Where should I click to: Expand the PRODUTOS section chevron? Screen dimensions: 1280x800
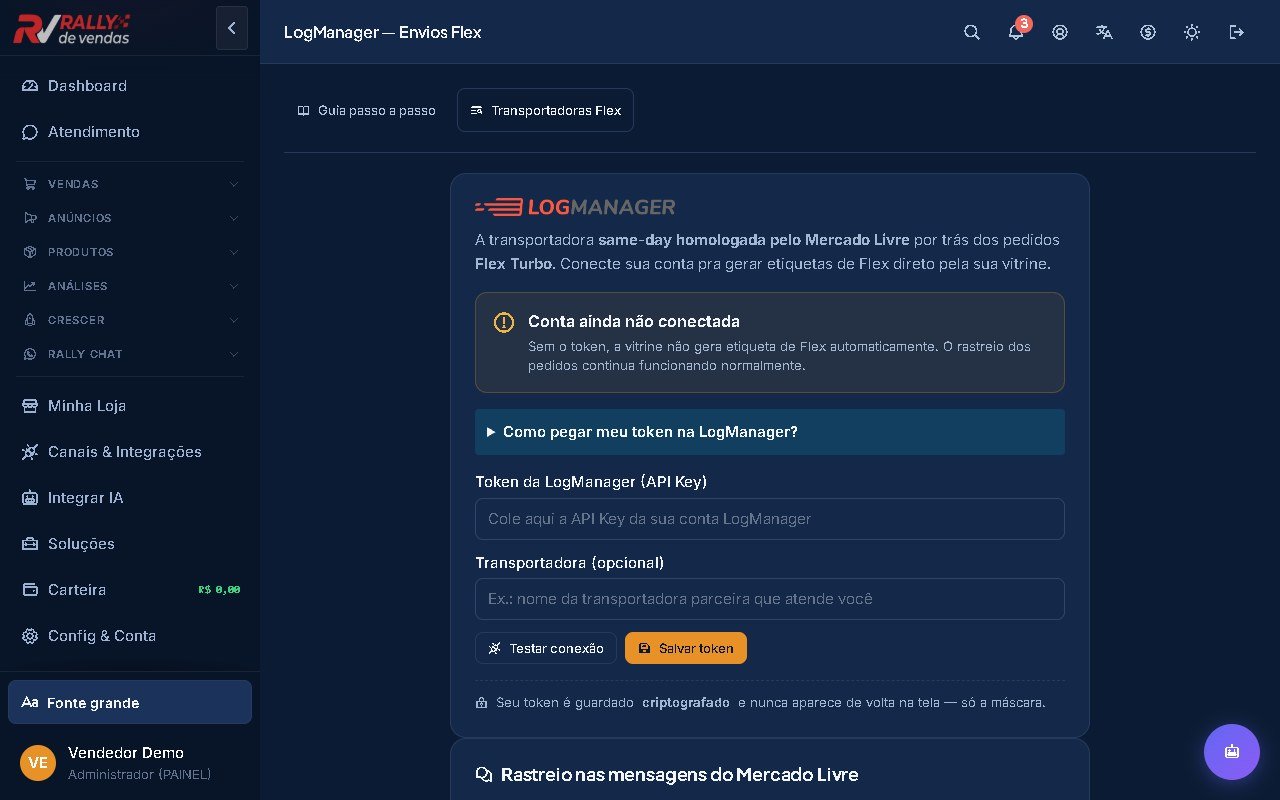(234, 252)
